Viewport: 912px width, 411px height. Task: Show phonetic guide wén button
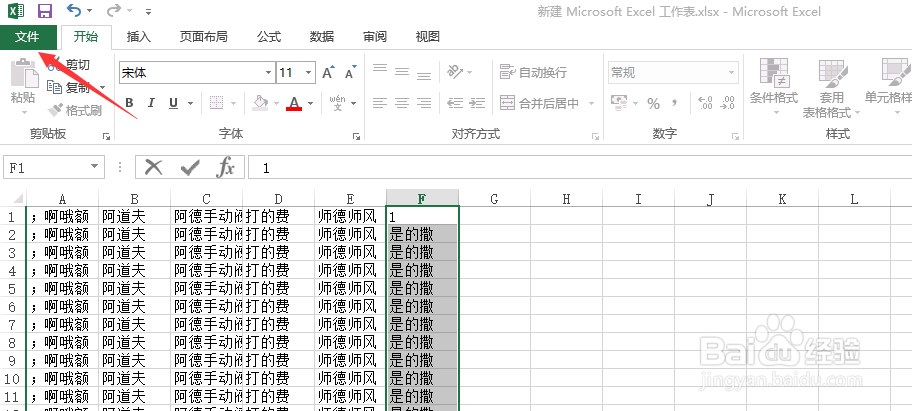(337, 103)
